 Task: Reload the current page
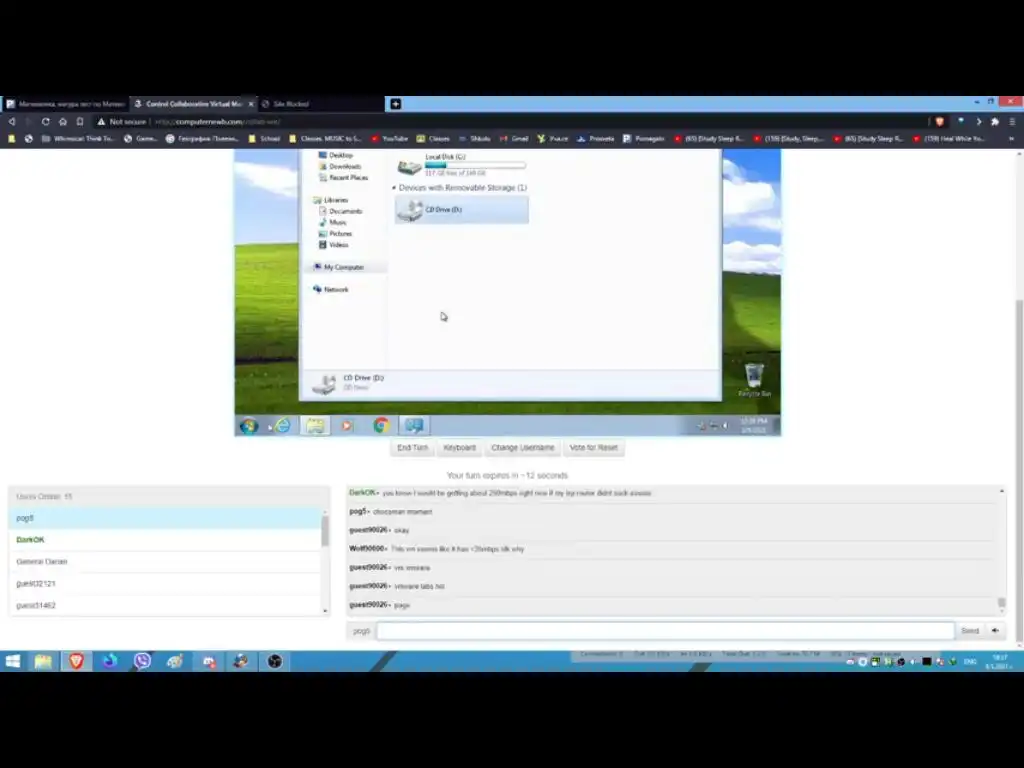[45, 121]
